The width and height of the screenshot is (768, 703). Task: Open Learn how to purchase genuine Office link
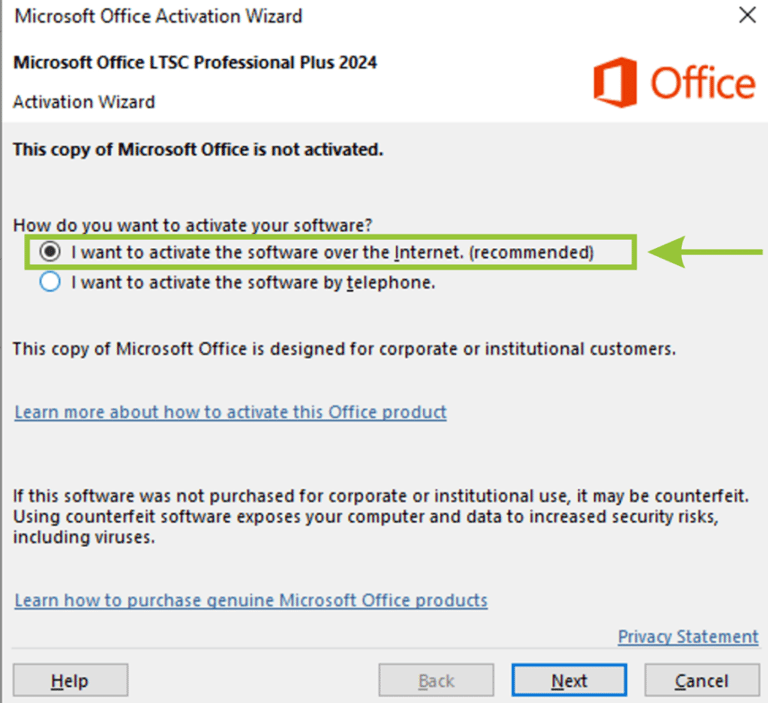(x=251, y=600)
